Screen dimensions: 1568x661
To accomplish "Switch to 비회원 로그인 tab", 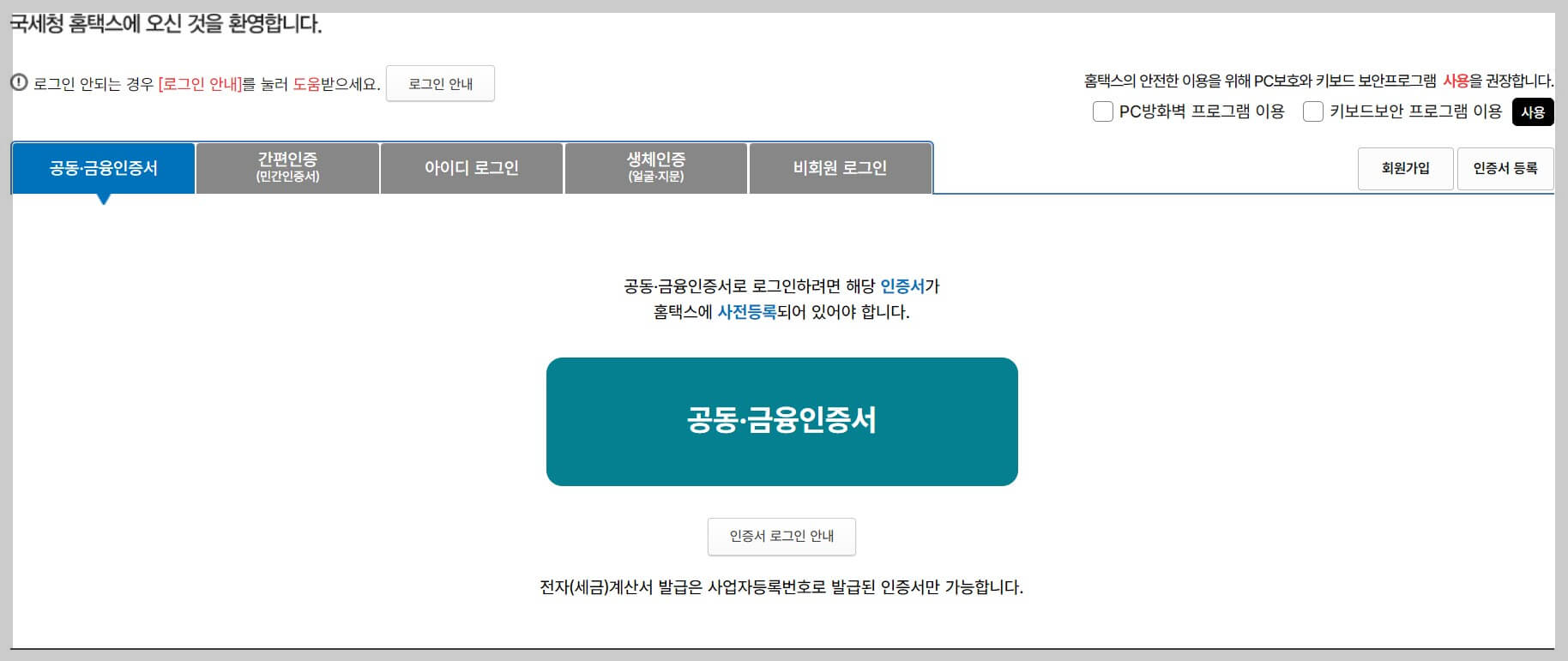I will tap(840, 168).
